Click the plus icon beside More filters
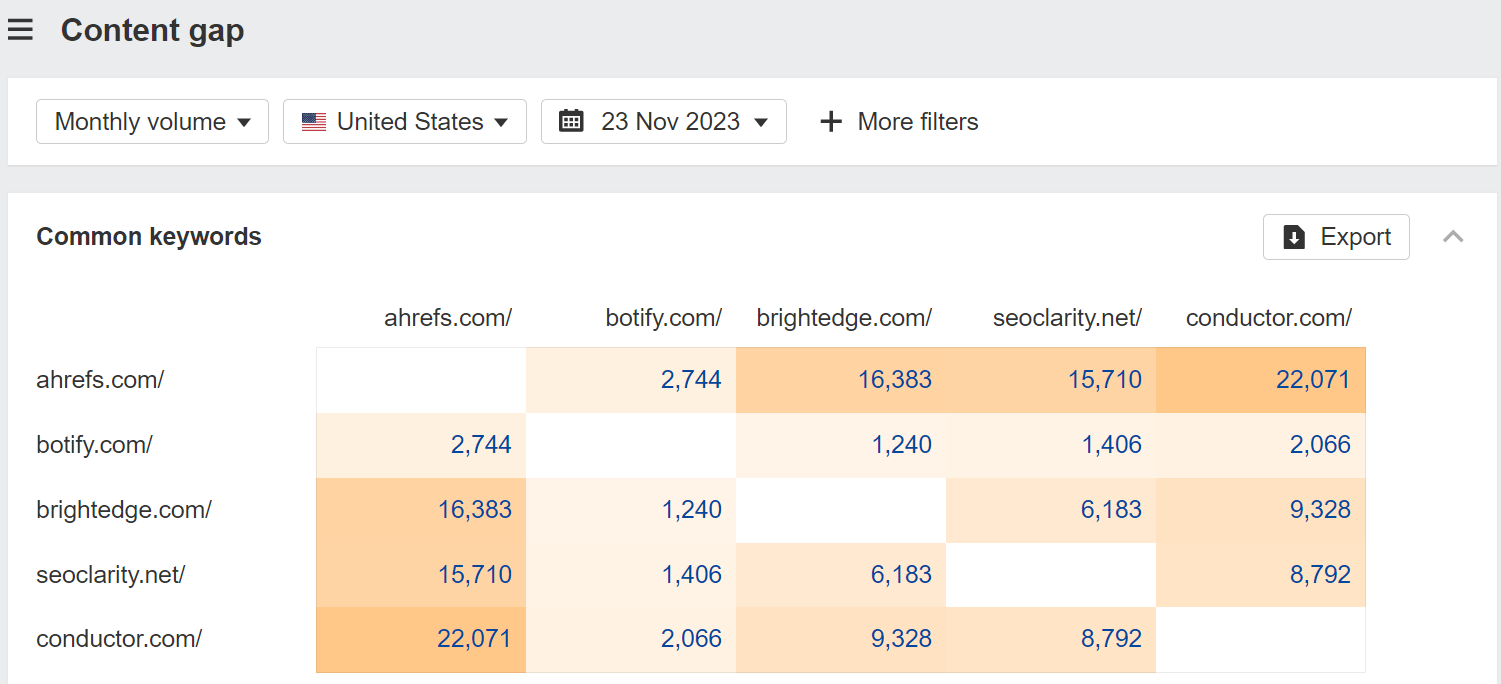 (830, 121)
